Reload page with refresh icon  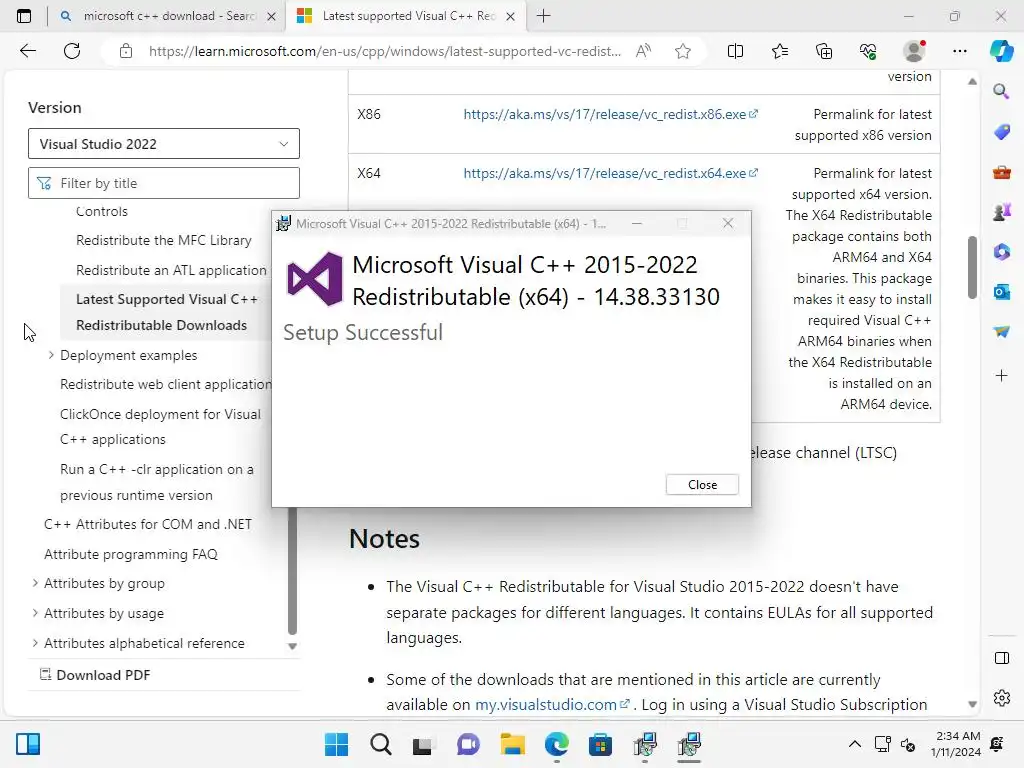tap(72, 51)
